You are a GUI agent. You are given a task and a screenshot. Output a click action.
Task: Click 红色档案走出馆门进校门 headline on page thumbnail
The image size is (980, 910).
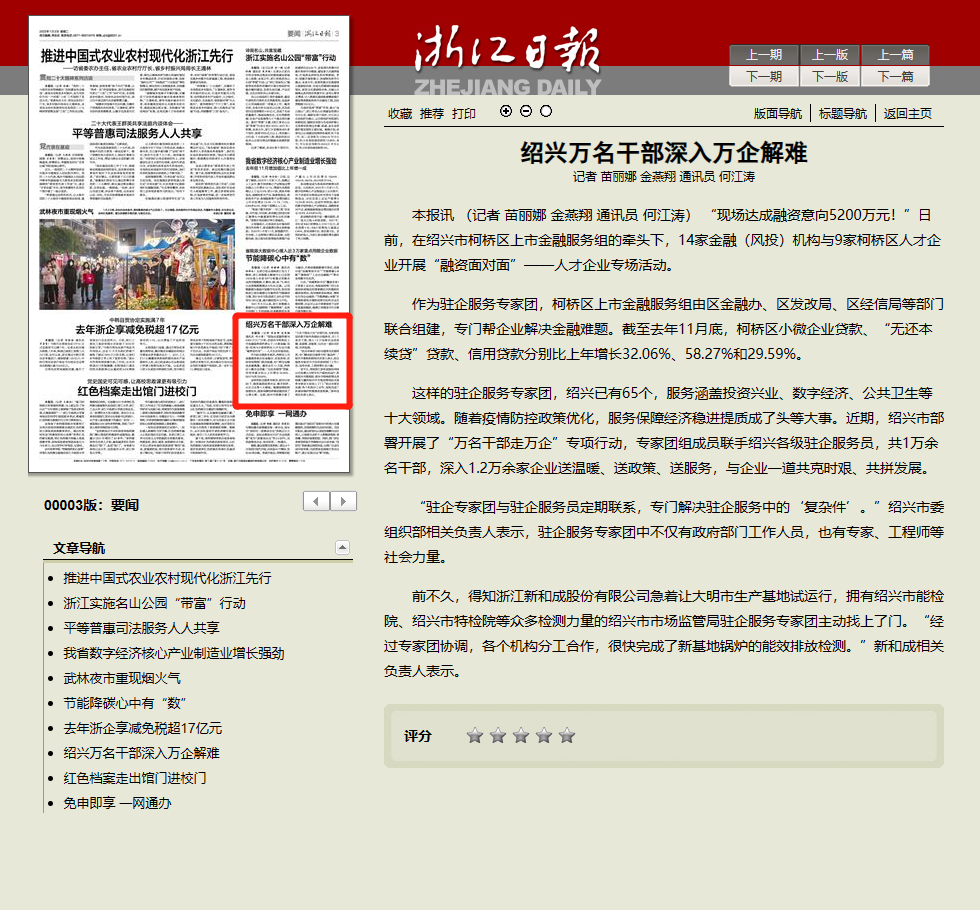137,391
